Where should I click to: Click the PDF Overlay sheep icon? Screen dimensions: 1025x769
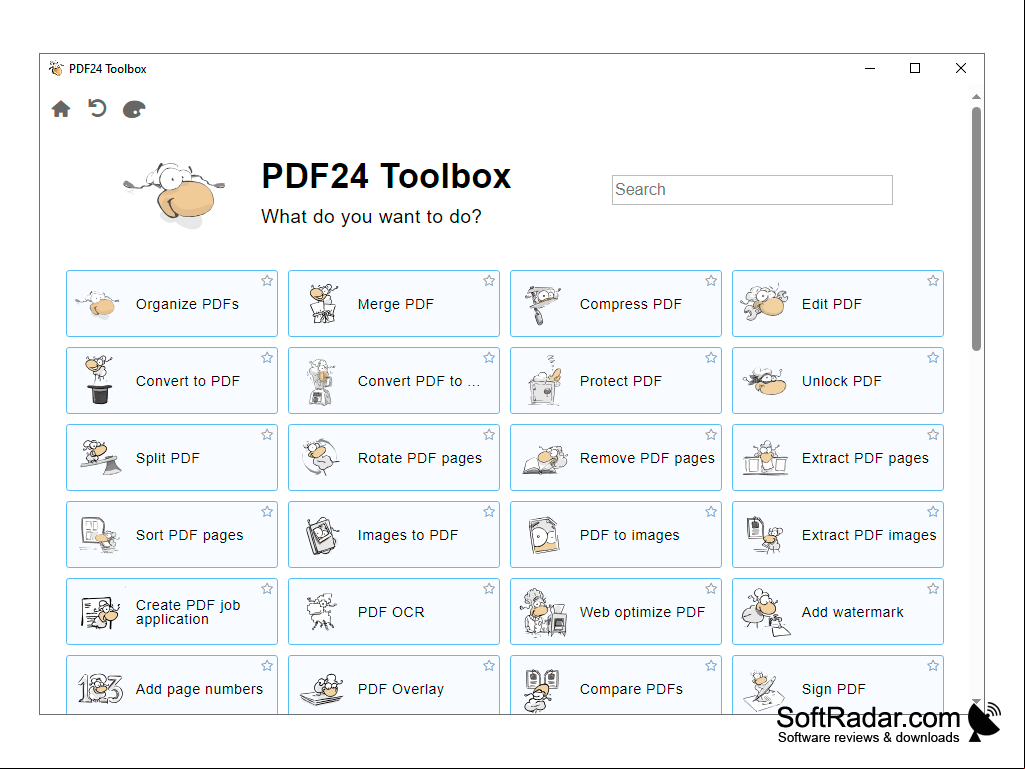pos(322,689)
